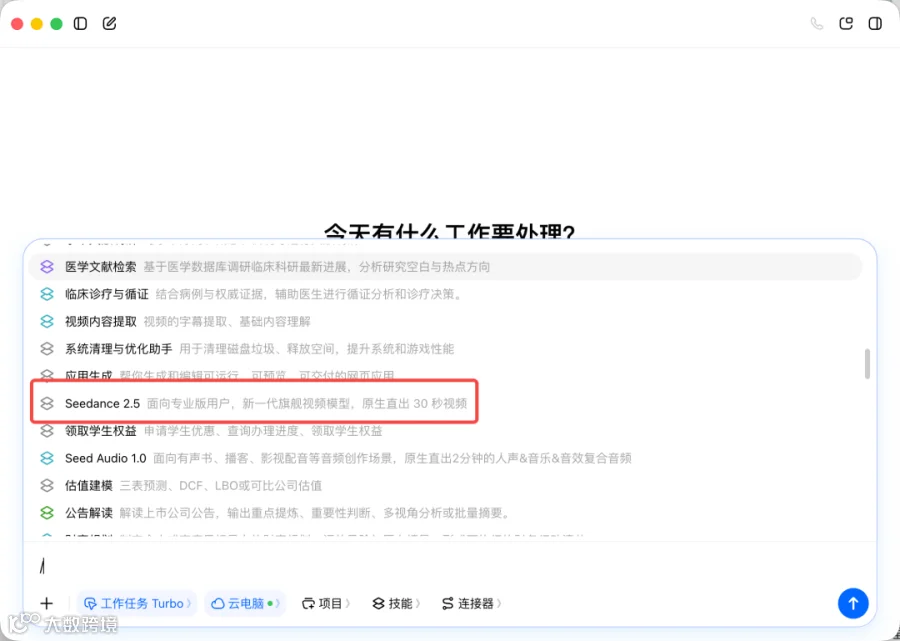Click description 视频的字幕提取、基础内容理解

227,321
